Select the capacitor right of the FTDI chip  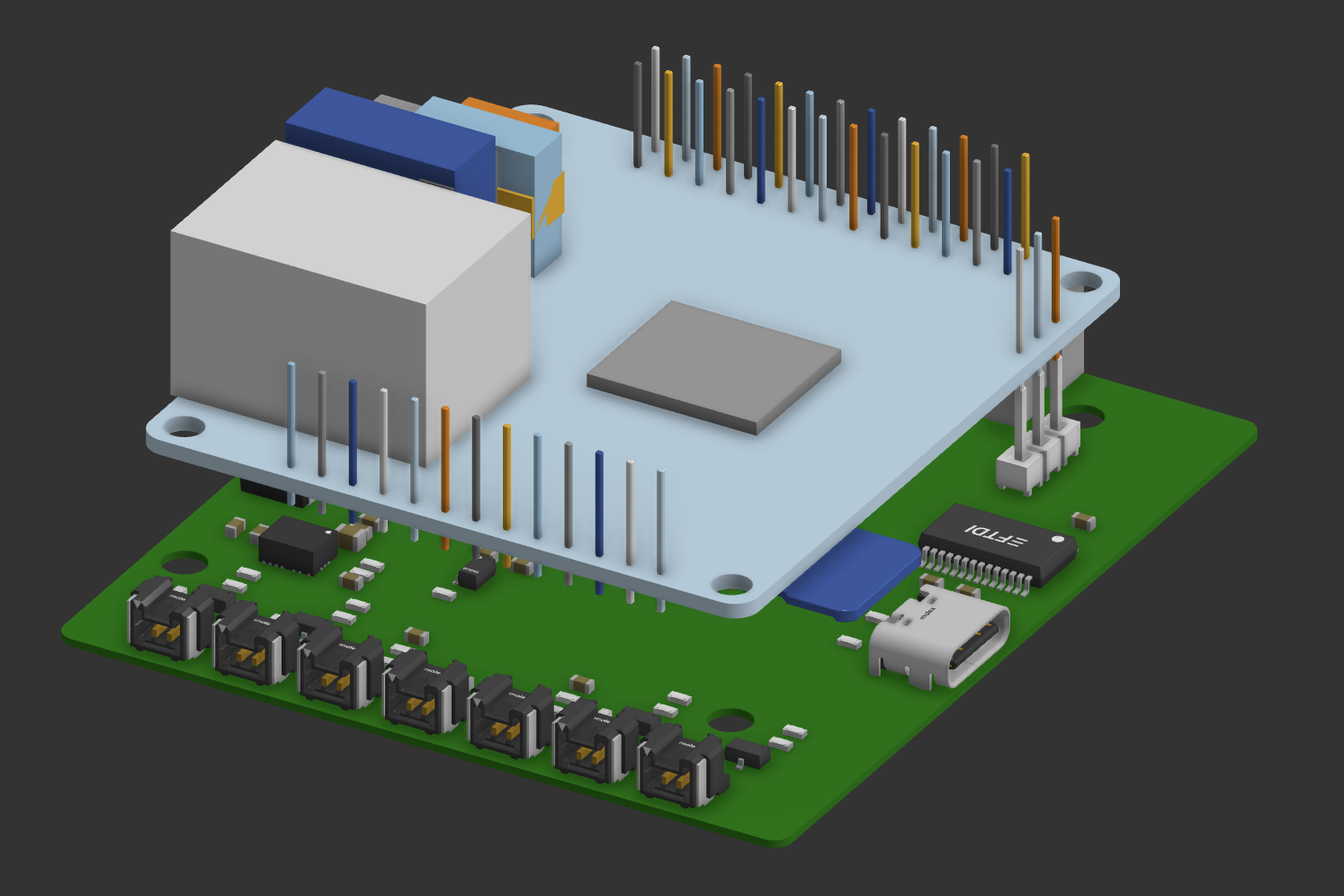point(1083,521)
